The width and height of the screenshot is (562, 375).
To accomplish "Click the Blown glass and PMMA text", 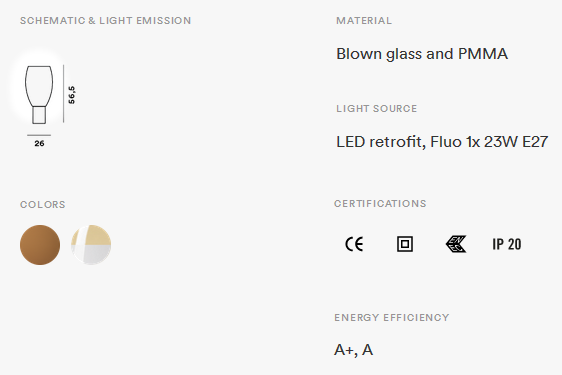I will coord(422,54).
